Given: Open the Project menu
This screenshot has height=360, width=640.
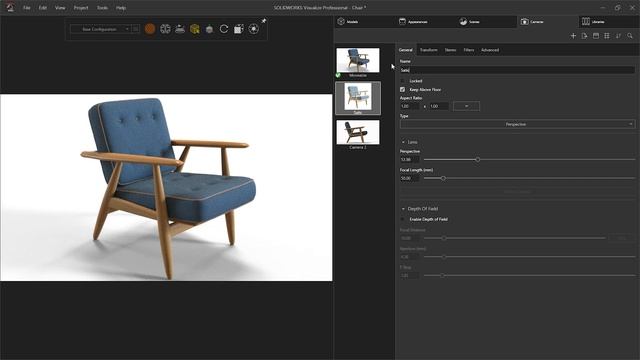Looking at the screenshot, I should point(81,8).
